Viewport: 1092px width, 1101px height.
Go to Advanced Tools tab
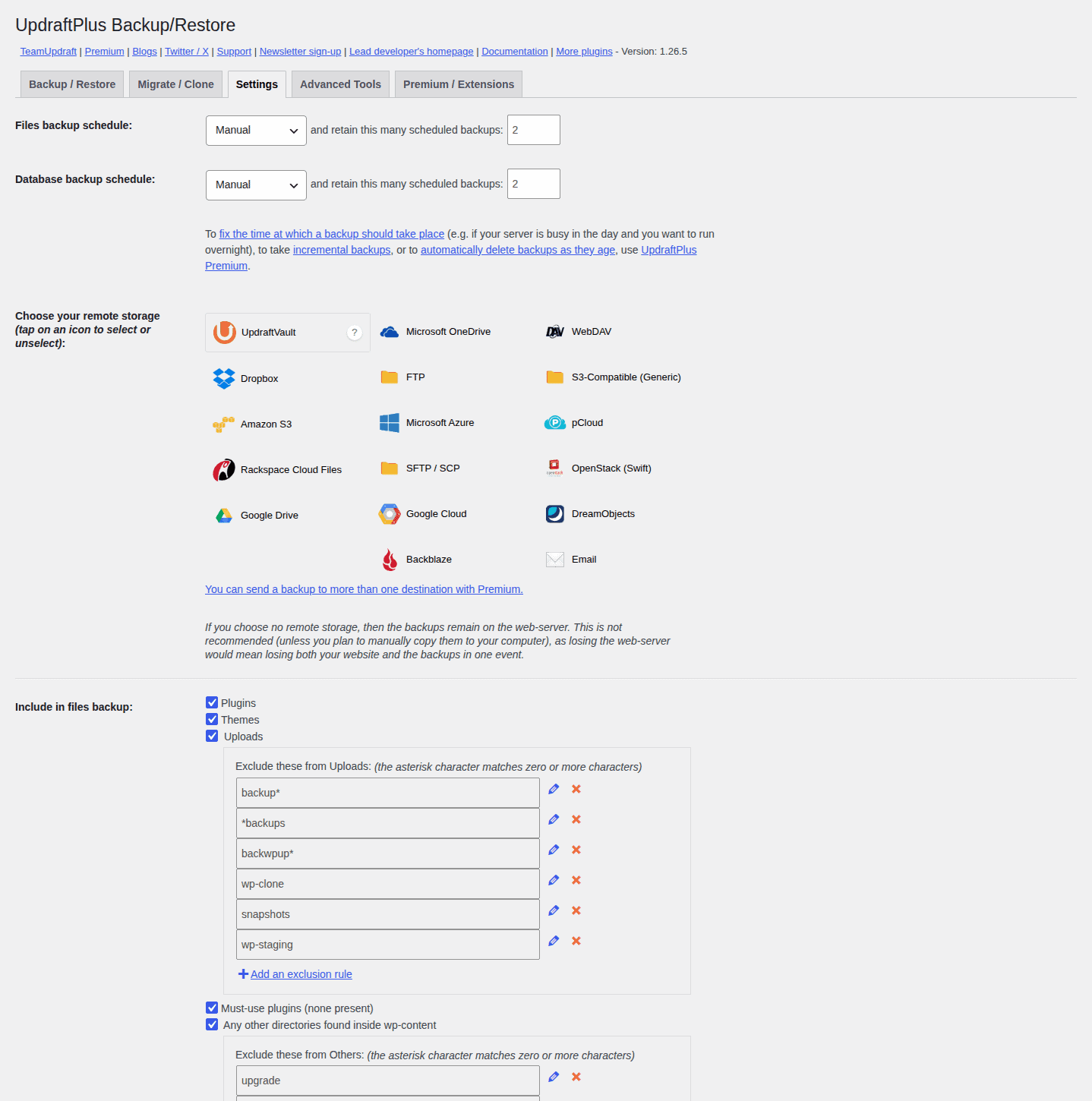340,84
